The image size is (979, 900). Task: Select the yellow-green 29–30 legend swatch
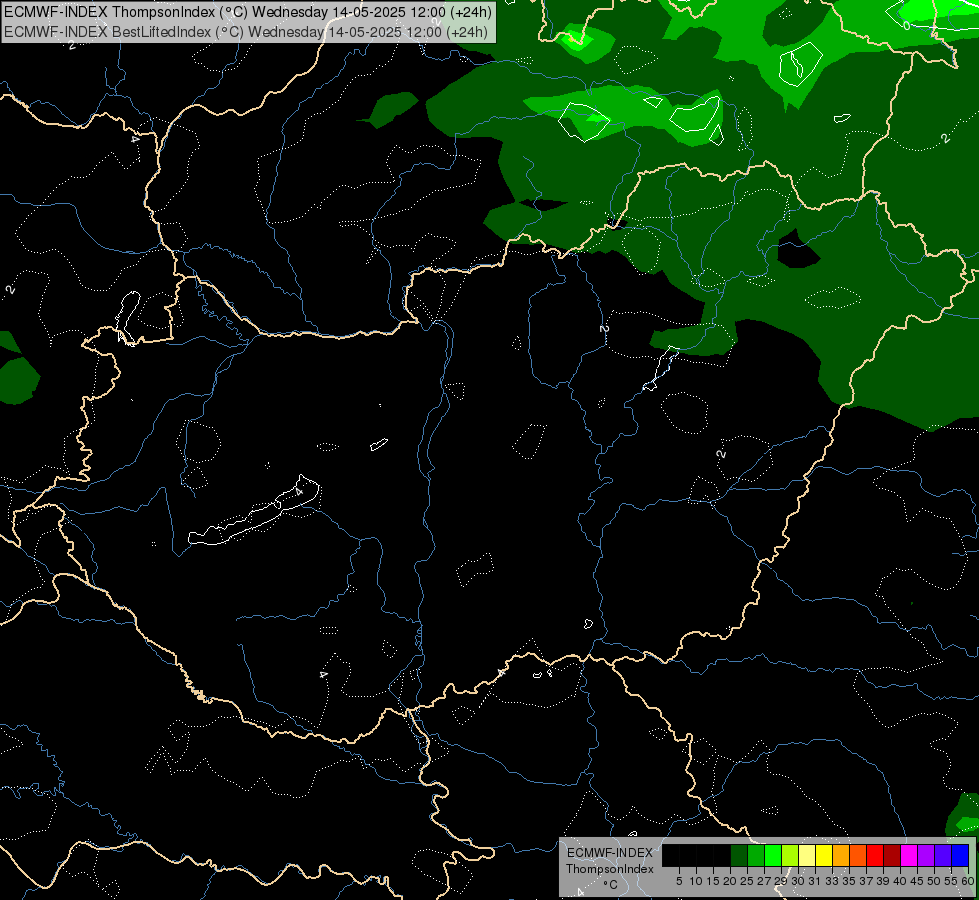click(790, 855)
